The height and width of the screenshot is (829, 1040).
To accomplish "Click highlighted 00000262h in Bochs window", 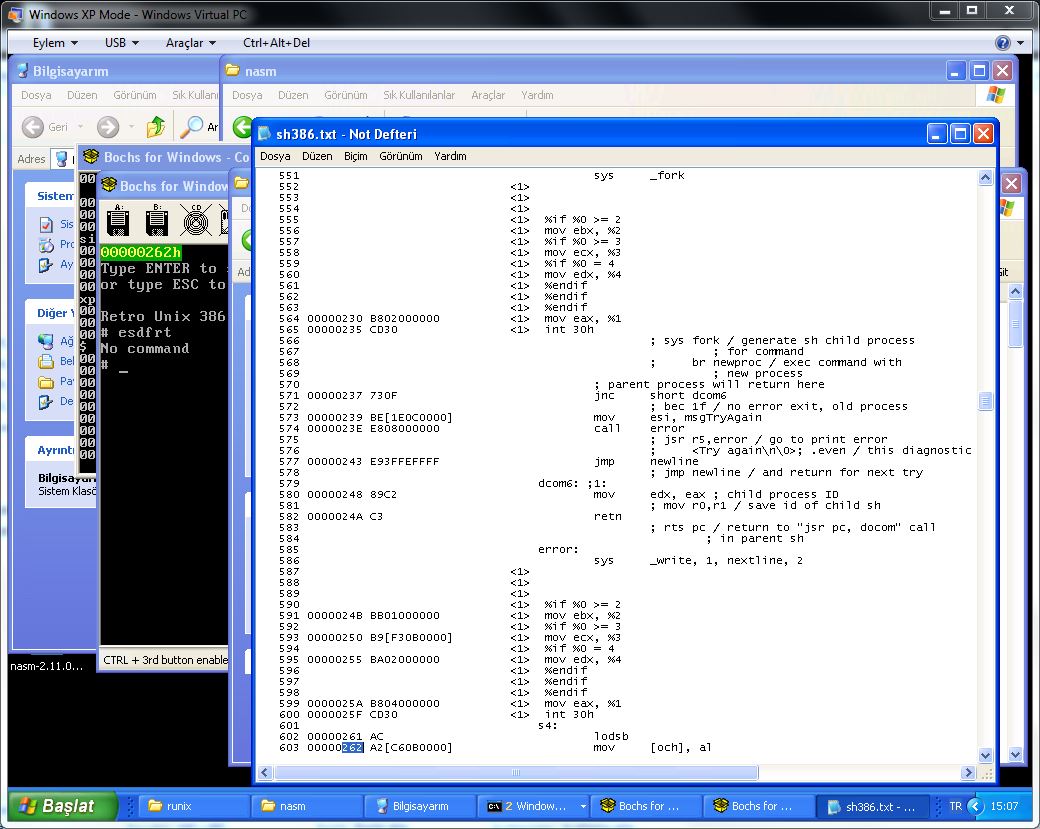I will coord(141,252).
